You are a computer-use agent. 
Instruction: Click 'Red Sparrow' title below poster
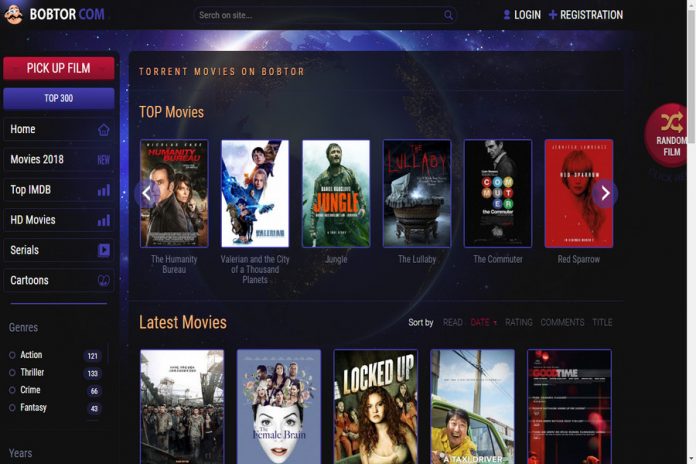[579, 259]
